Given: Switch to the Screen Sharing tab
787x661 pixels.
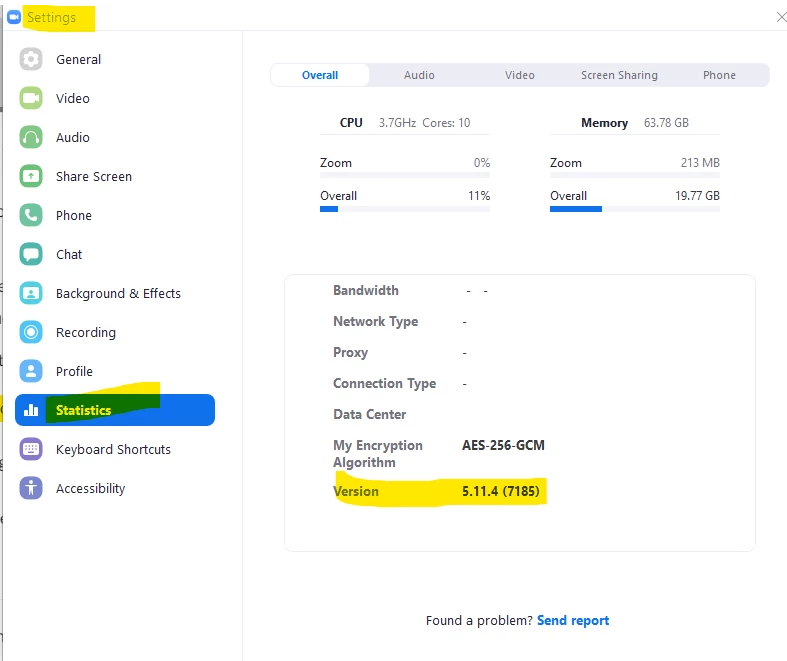Looking at the screenshot, I should pos(619,75).
